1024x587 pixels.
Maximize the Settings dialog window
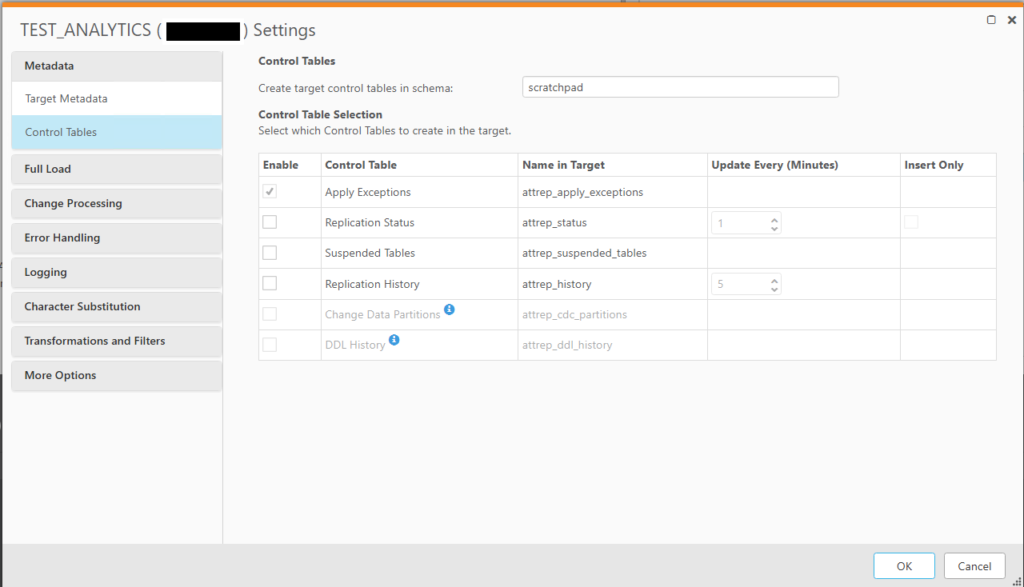991,20
